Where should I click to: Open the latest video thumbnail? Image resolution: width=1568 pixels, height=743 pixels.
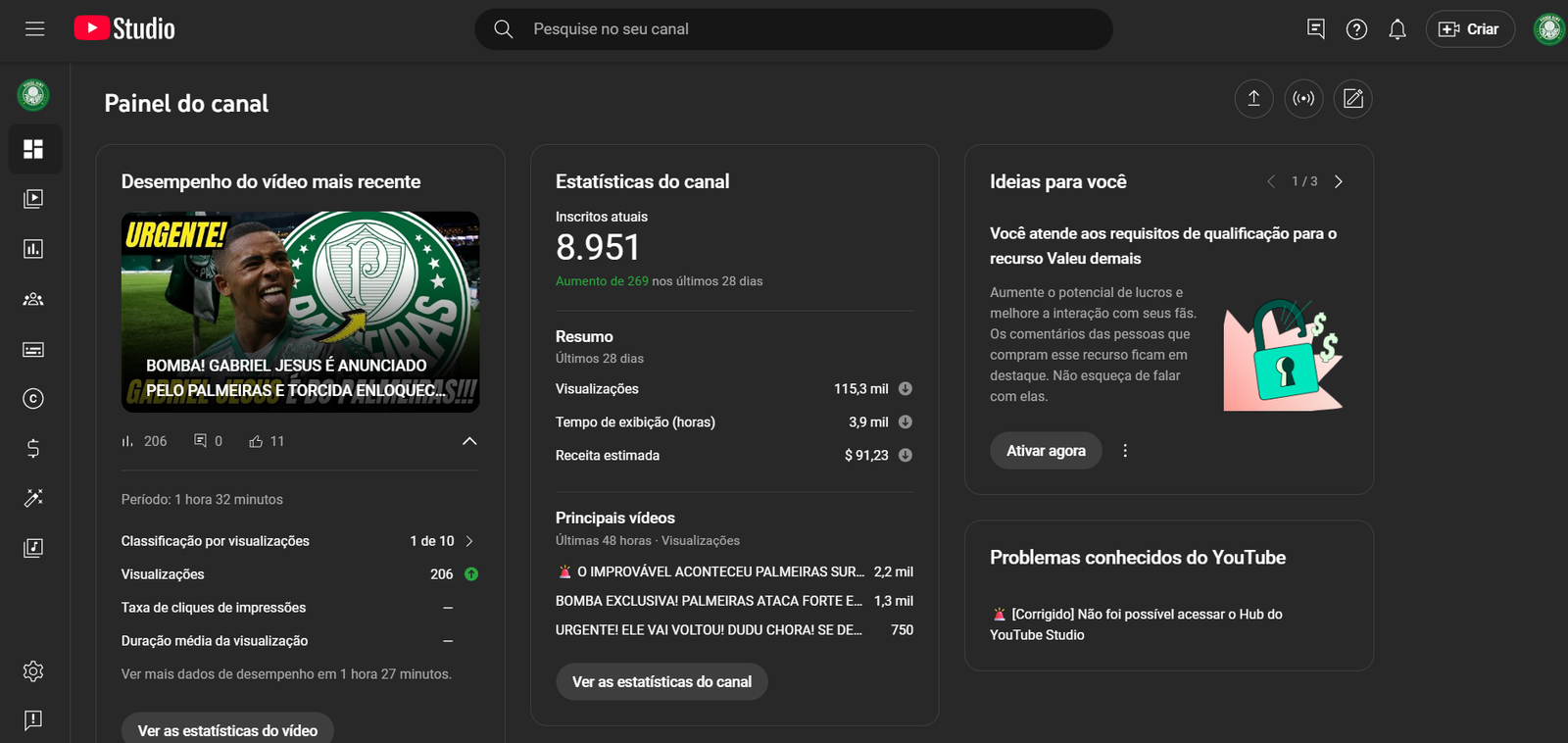301,312
